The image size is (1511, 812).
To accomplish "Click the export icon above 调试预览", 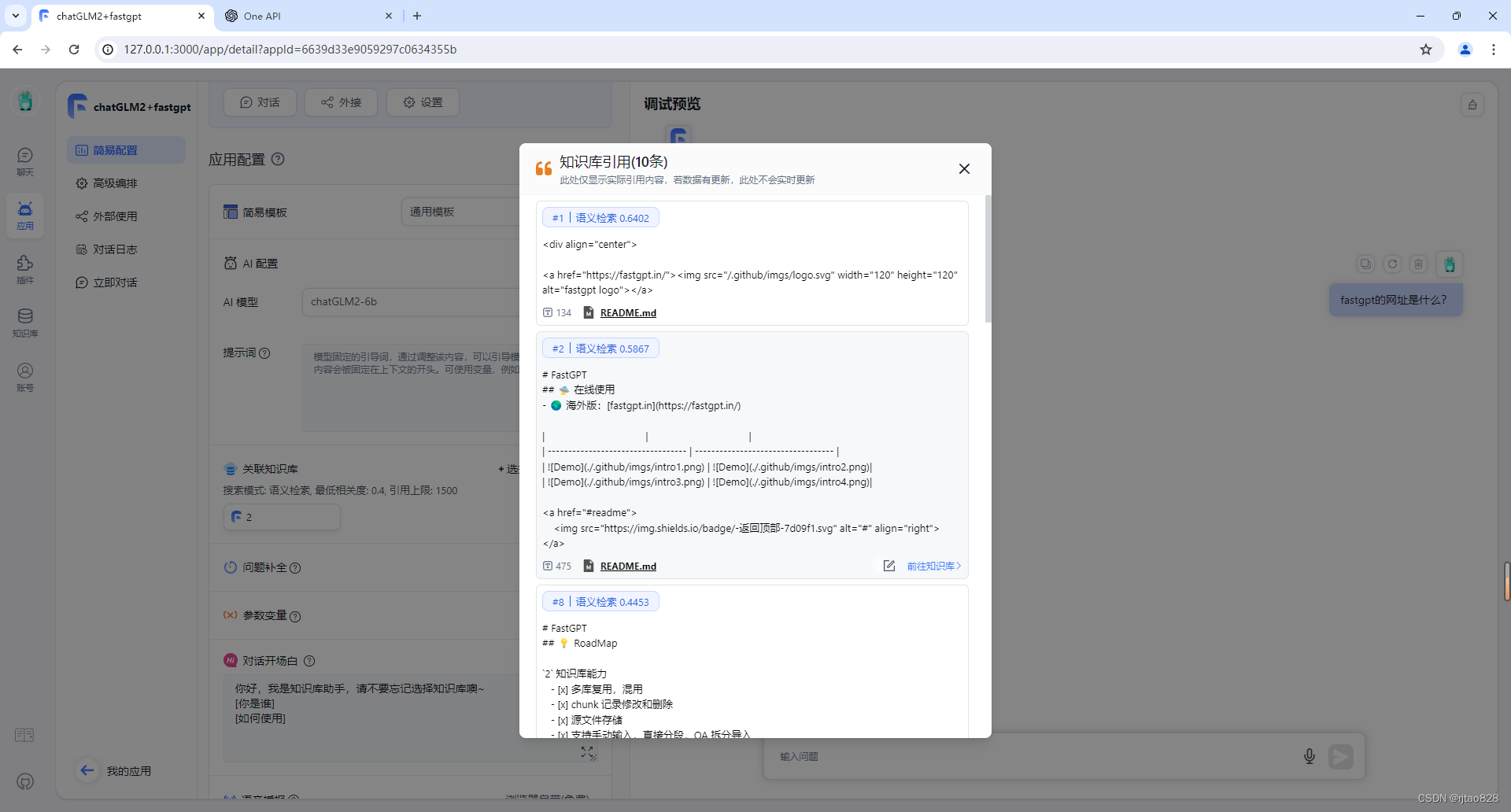I will click(1472, 103).
